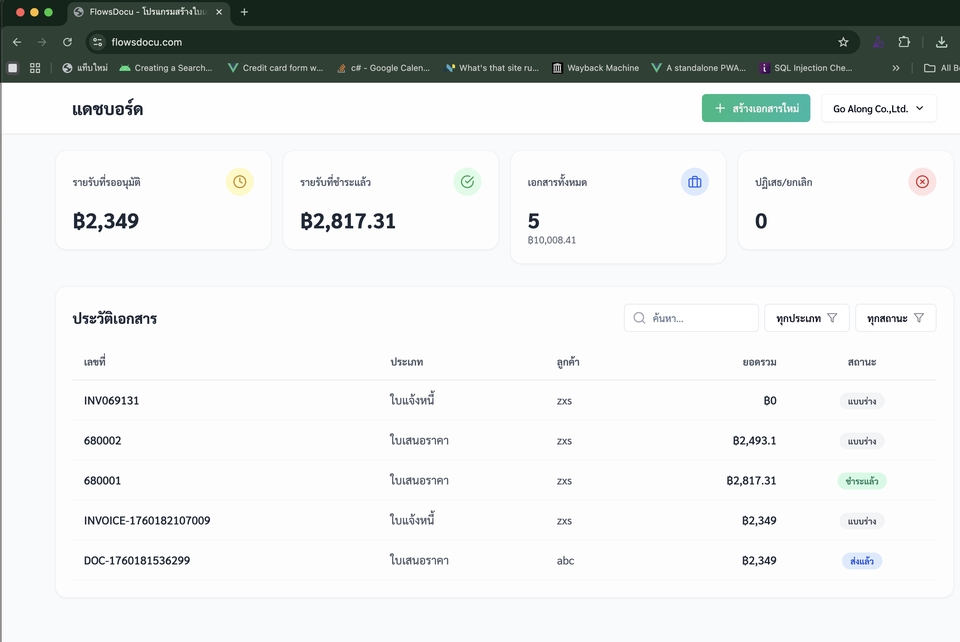
Task: Click the red X icon on rejected card
Action: [x=922, y=182]
